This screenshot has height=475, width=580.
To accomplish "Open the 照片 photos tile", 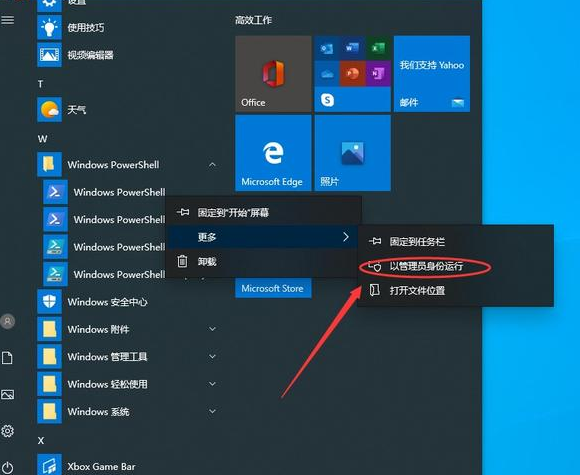I will pyautogui.click(x=353, y=153).
